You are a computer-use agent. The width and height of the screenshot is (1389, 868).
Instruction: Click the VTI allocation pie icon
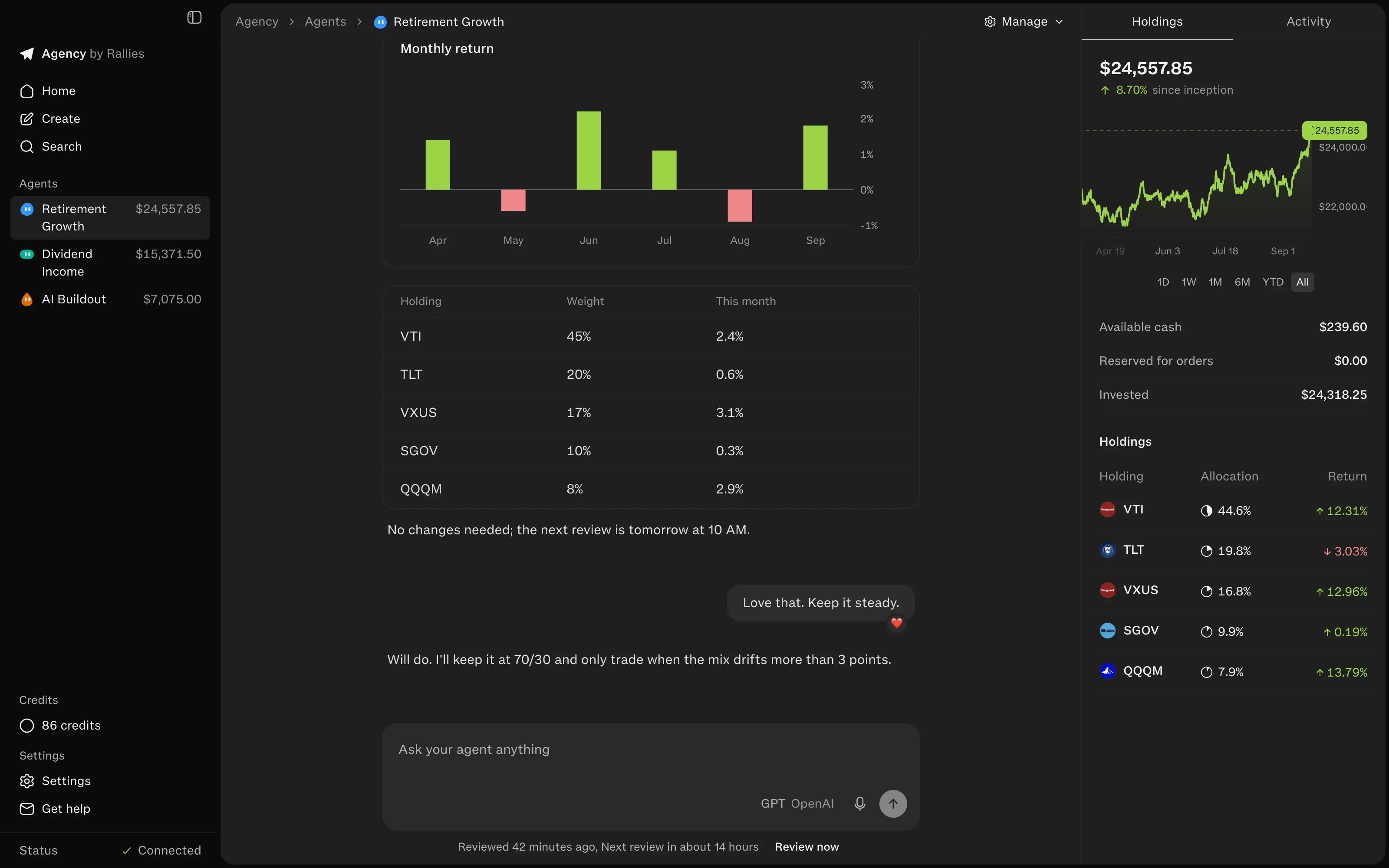[x=1207, y=511]
